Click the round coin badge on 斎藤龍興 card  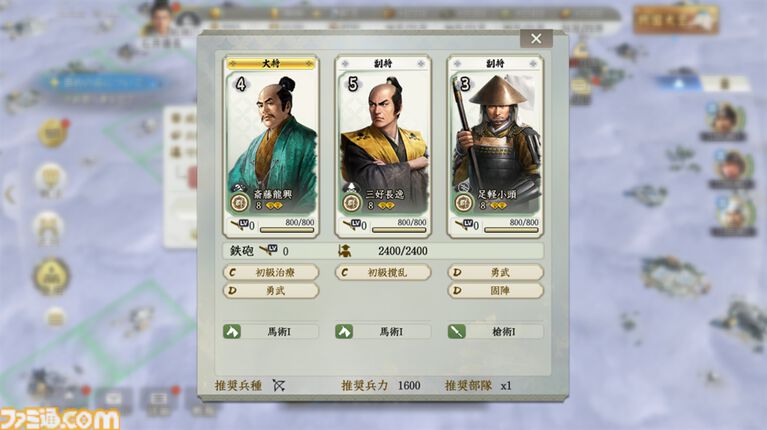pos(240,203)
